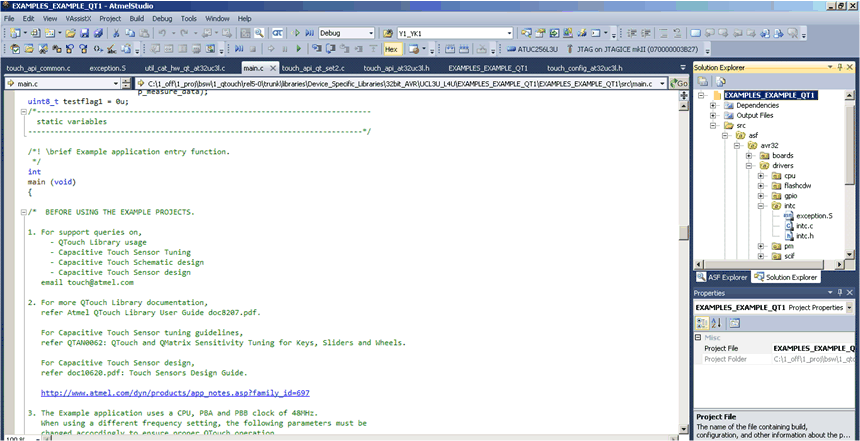
Task: Click the Start Debugging and Break icon
Action: 310,33
